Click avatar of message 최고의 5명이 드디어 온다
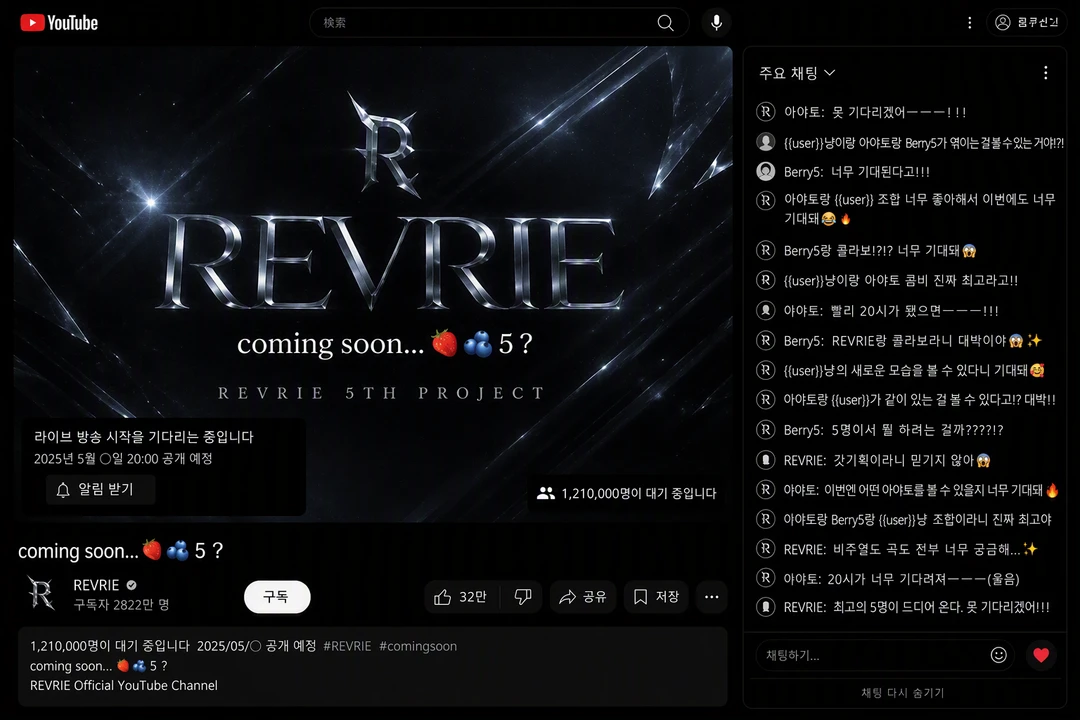The height and width of the screenshot is (720, 1080). [765, 607]
